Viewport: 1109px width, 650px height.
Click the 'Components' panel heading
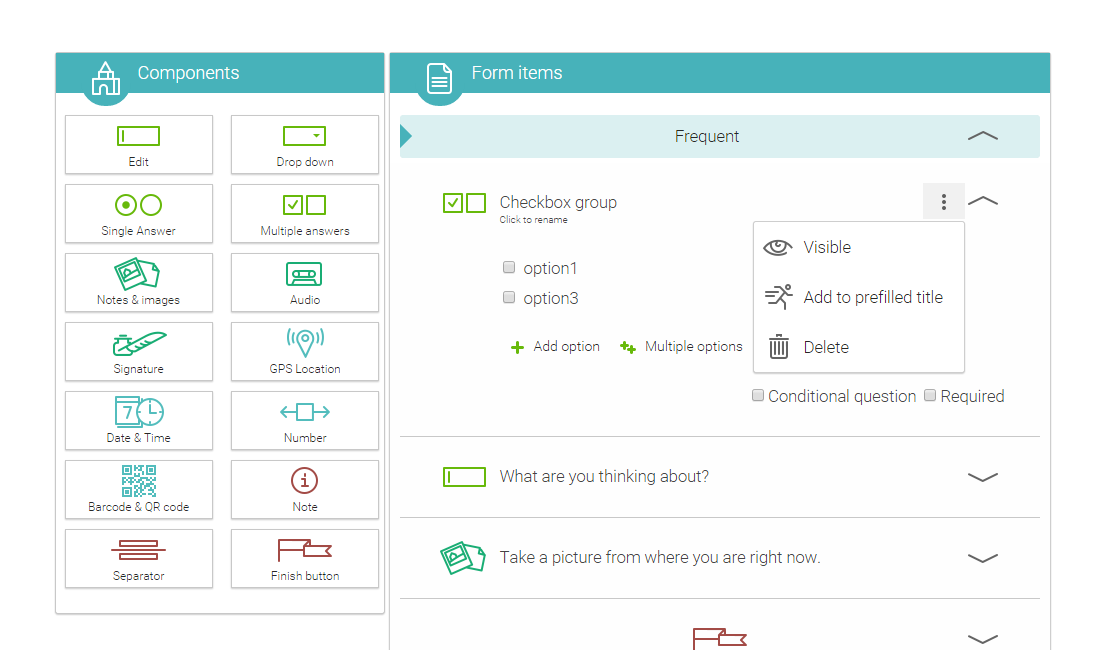188,73
